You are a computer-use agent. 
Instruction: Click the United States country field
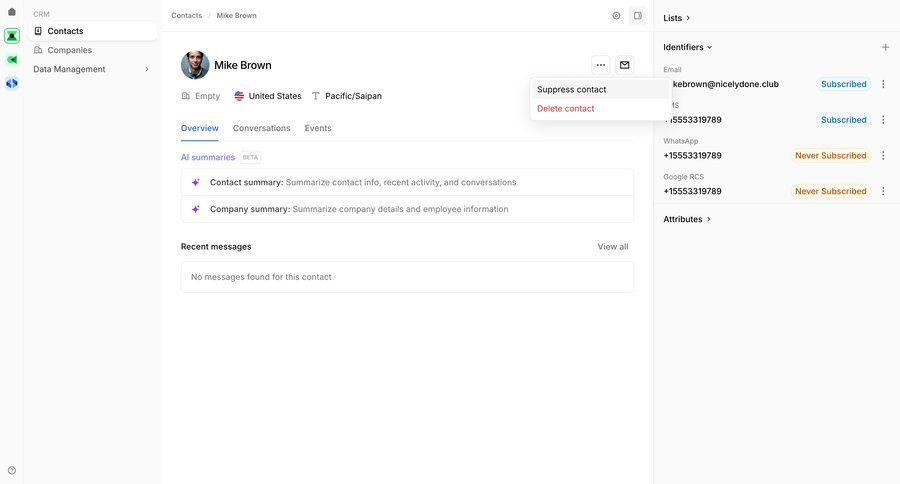[268, 96]
